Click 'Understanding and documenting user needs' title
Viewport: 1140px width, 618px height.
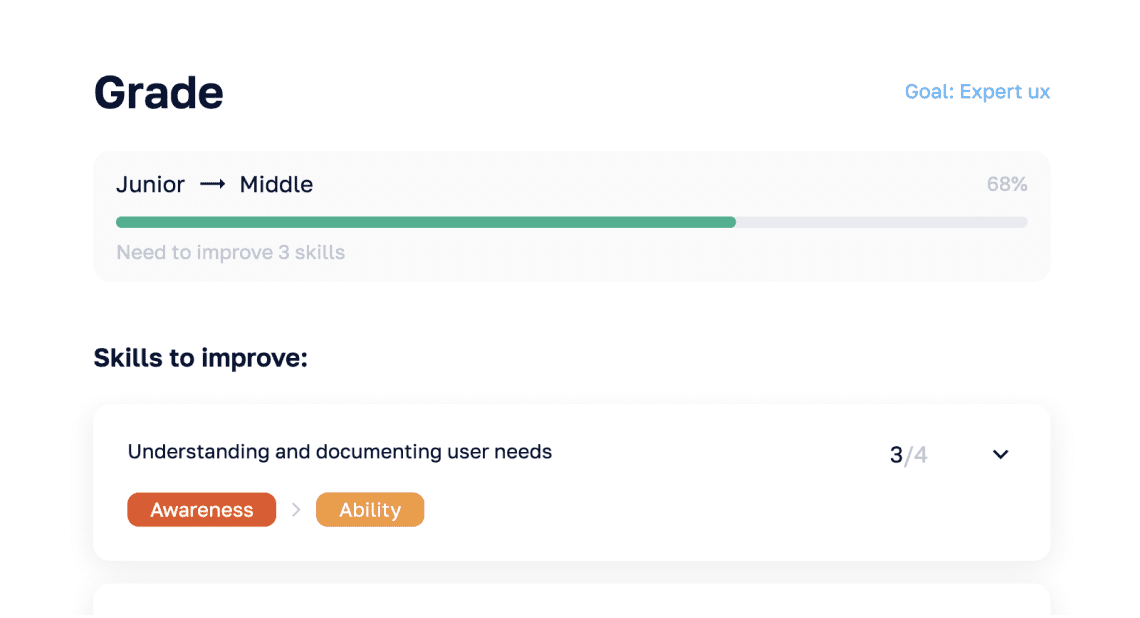(340, 452)
